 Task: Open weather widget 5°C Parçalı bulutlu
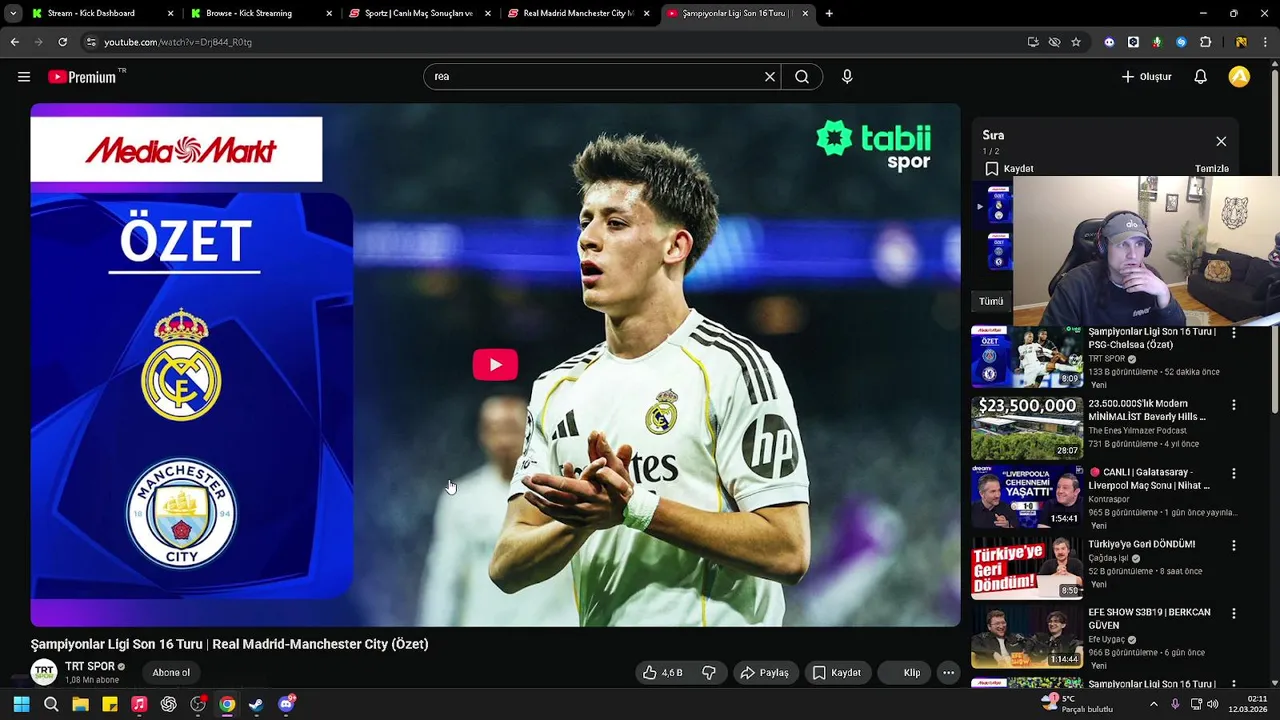(1077, 704)
